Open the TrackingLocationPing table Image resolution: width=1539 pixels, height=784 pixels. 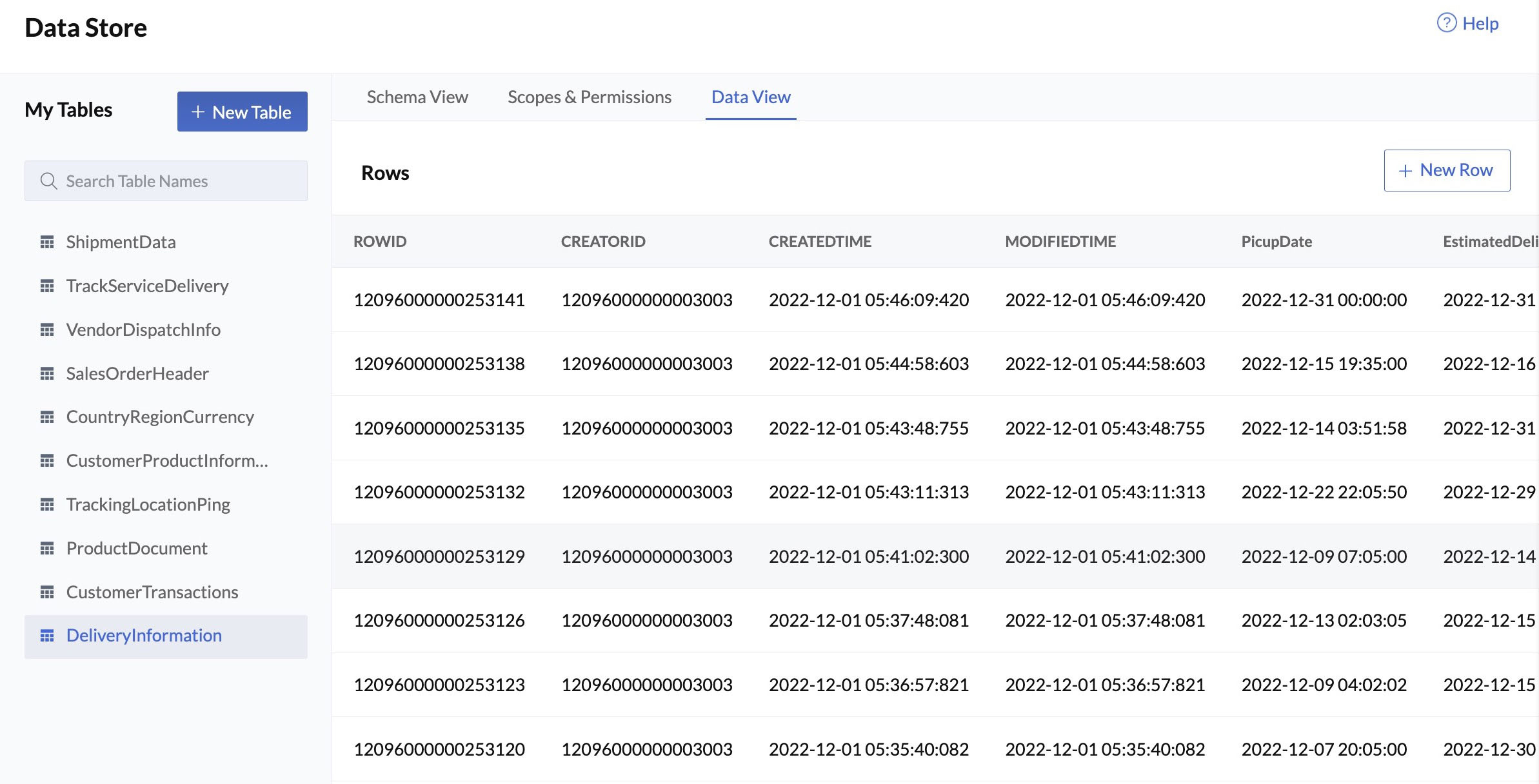click(148, 505)
